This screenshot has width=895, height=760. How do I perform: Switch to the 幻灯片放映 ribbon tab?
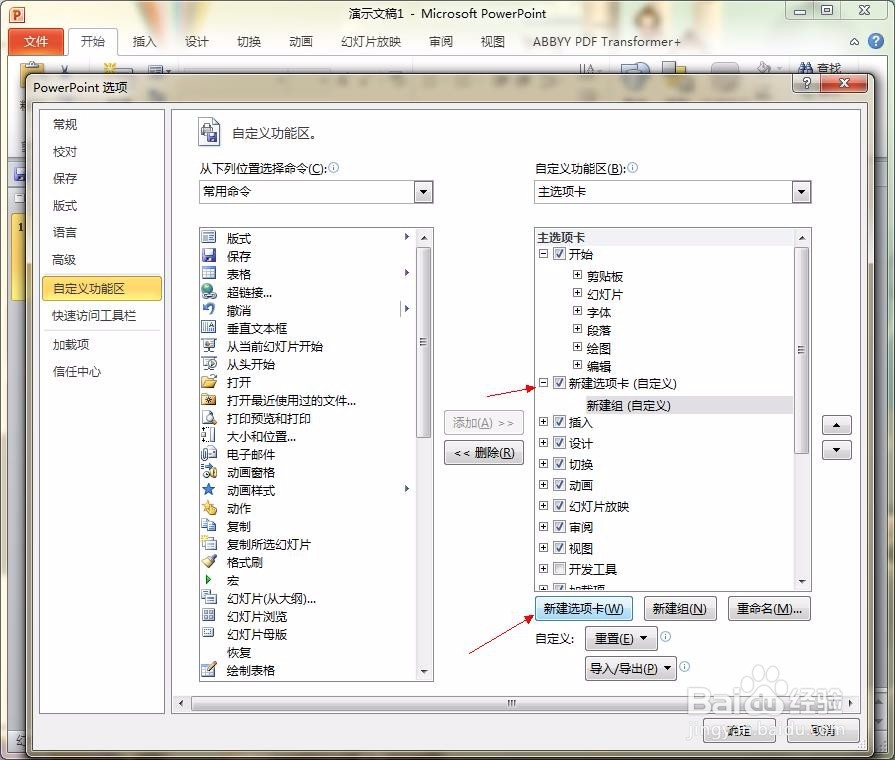[371, 41]
